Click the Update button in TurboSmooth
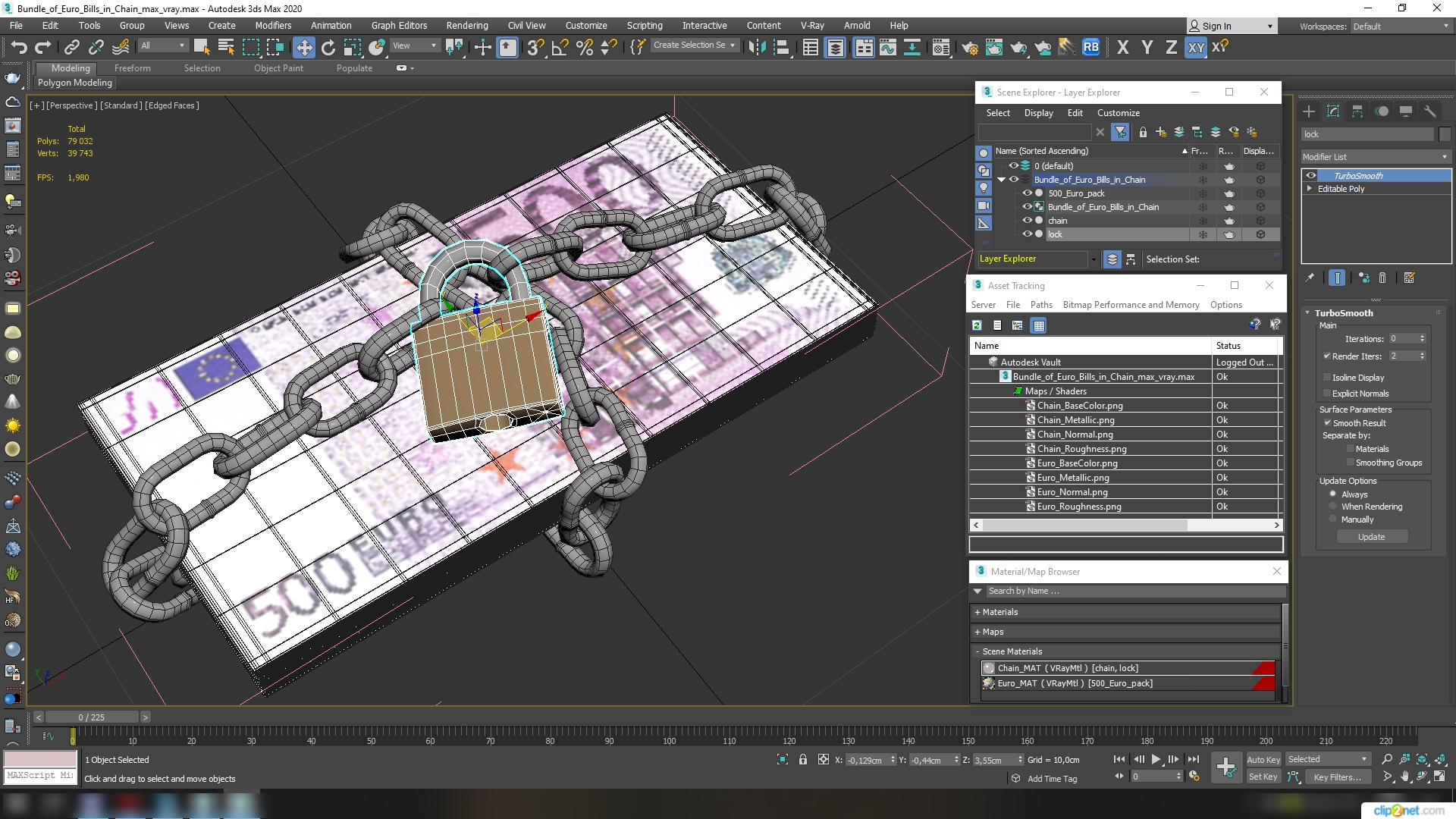 point(1371,537)
